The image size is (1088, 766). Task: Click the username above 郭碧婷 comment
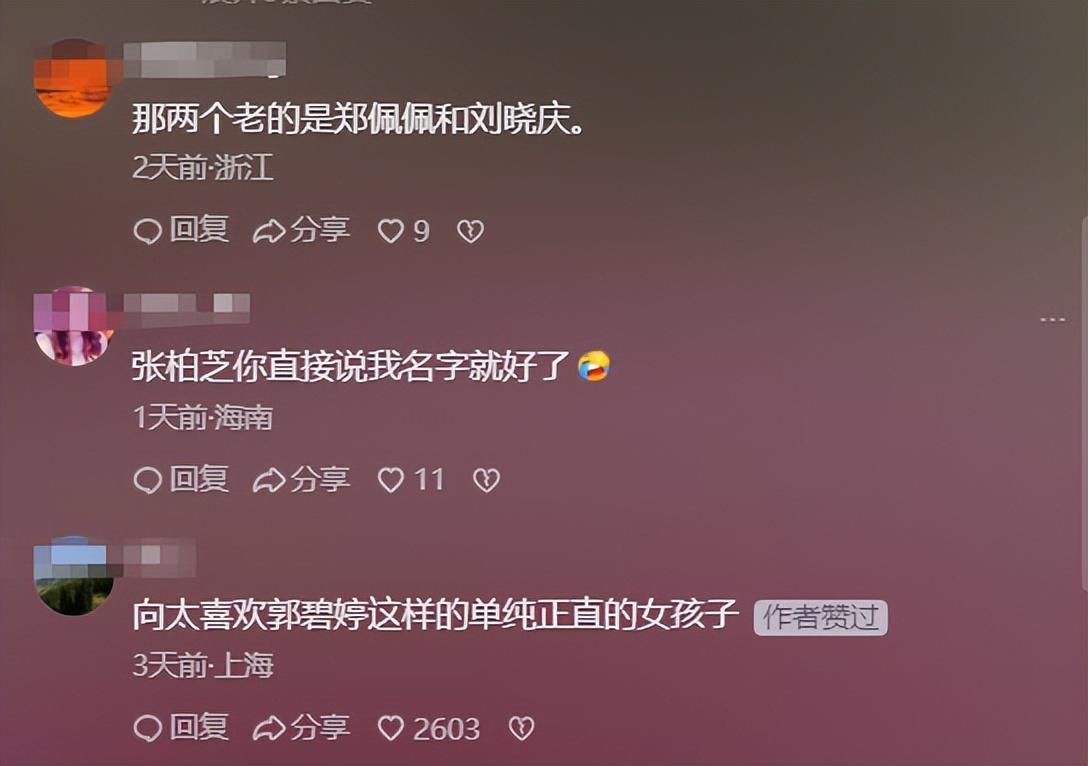pyautogui.click(x=161, y=556)
